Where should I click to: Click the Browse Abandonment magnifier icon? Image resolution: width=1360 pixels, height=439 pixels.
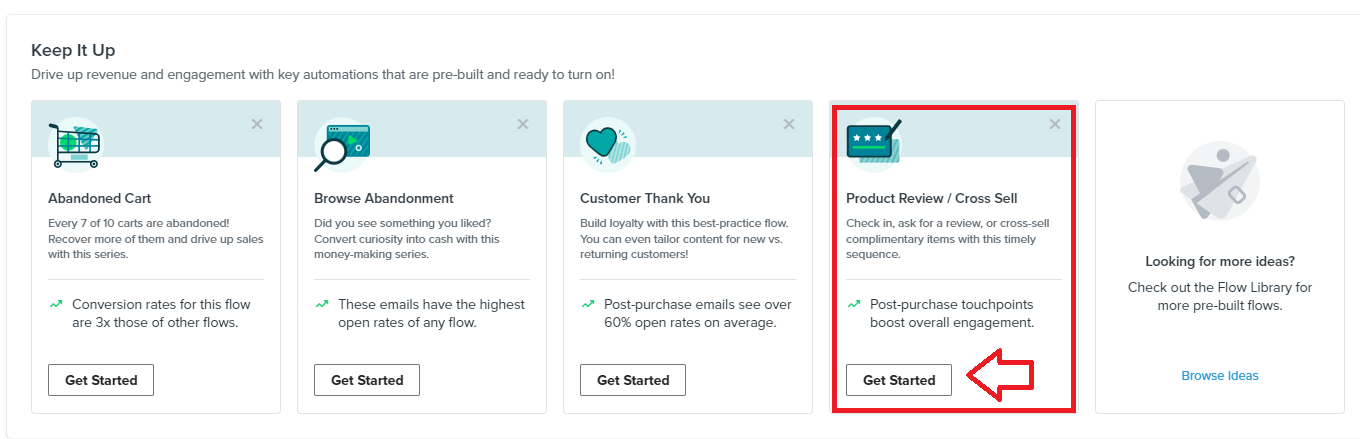pyautogui.click(x=342, y=145)
